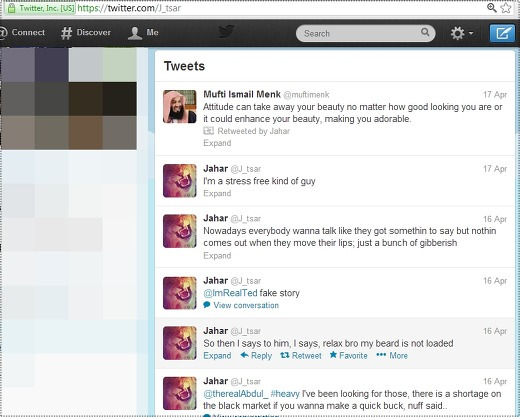Click the @muftimenk handle
Viewport: 520px width, 417px height.
(x=306, y=95)
